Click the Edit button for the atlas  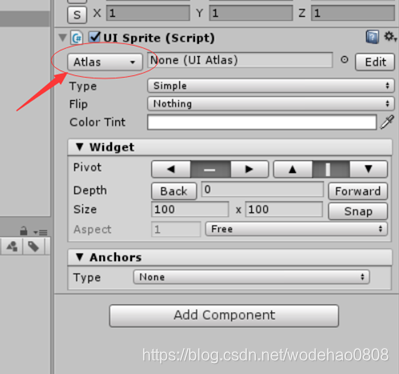[375, 62]
